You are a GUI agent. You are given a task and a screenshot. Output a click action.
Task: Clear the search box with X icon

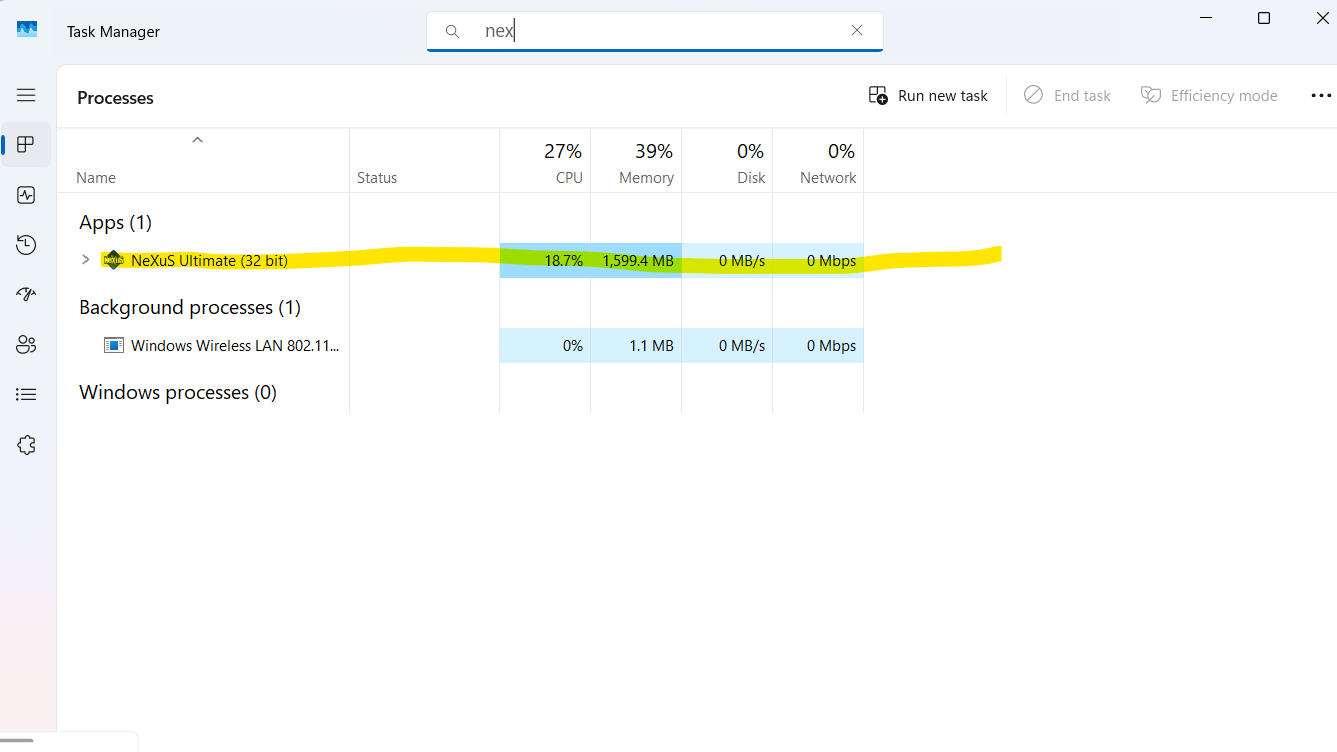point(857,31)
